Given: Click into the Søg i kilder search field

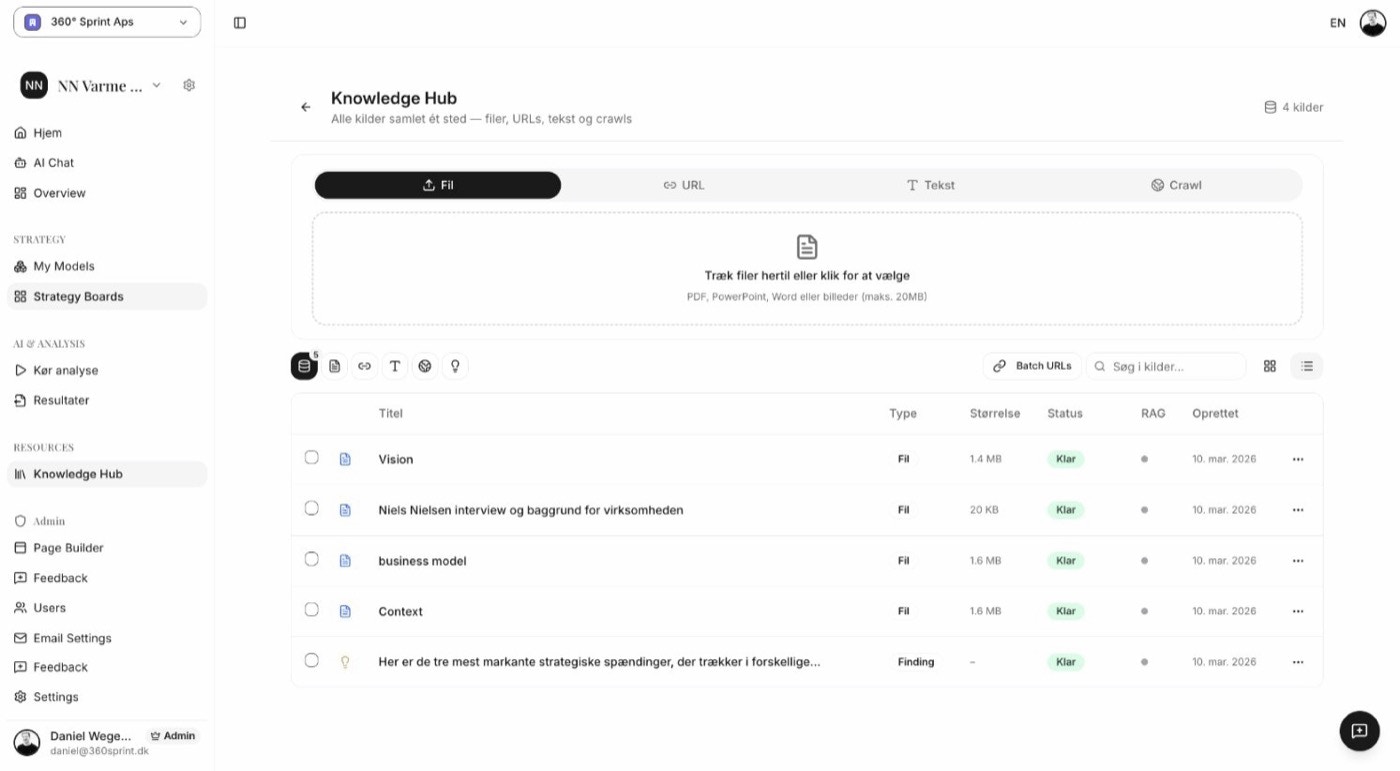Looking at the screenshot, I should (x=1165, y=366).
